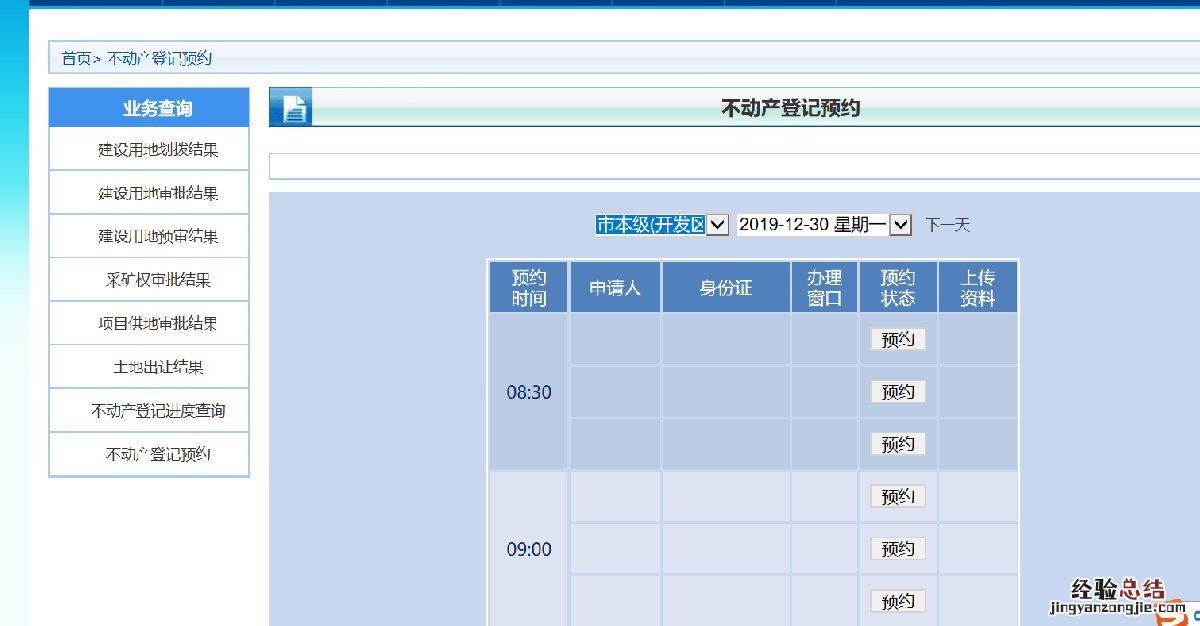Expand the 2019-12-30 星期一 date dropdown
Viewport: 1200px width, 626px height.
point(824,225)
